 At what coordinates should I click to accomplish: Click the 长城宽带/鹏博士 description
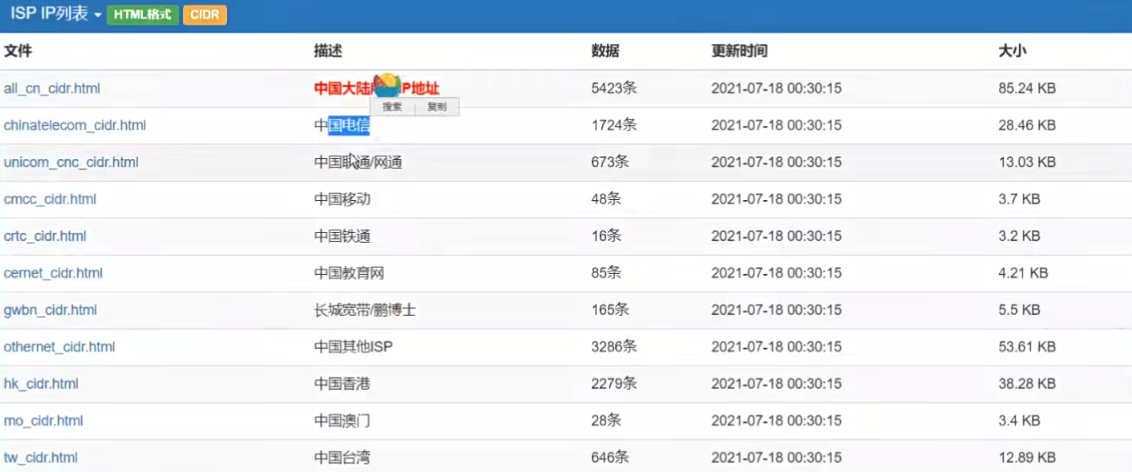click(365, 310)
